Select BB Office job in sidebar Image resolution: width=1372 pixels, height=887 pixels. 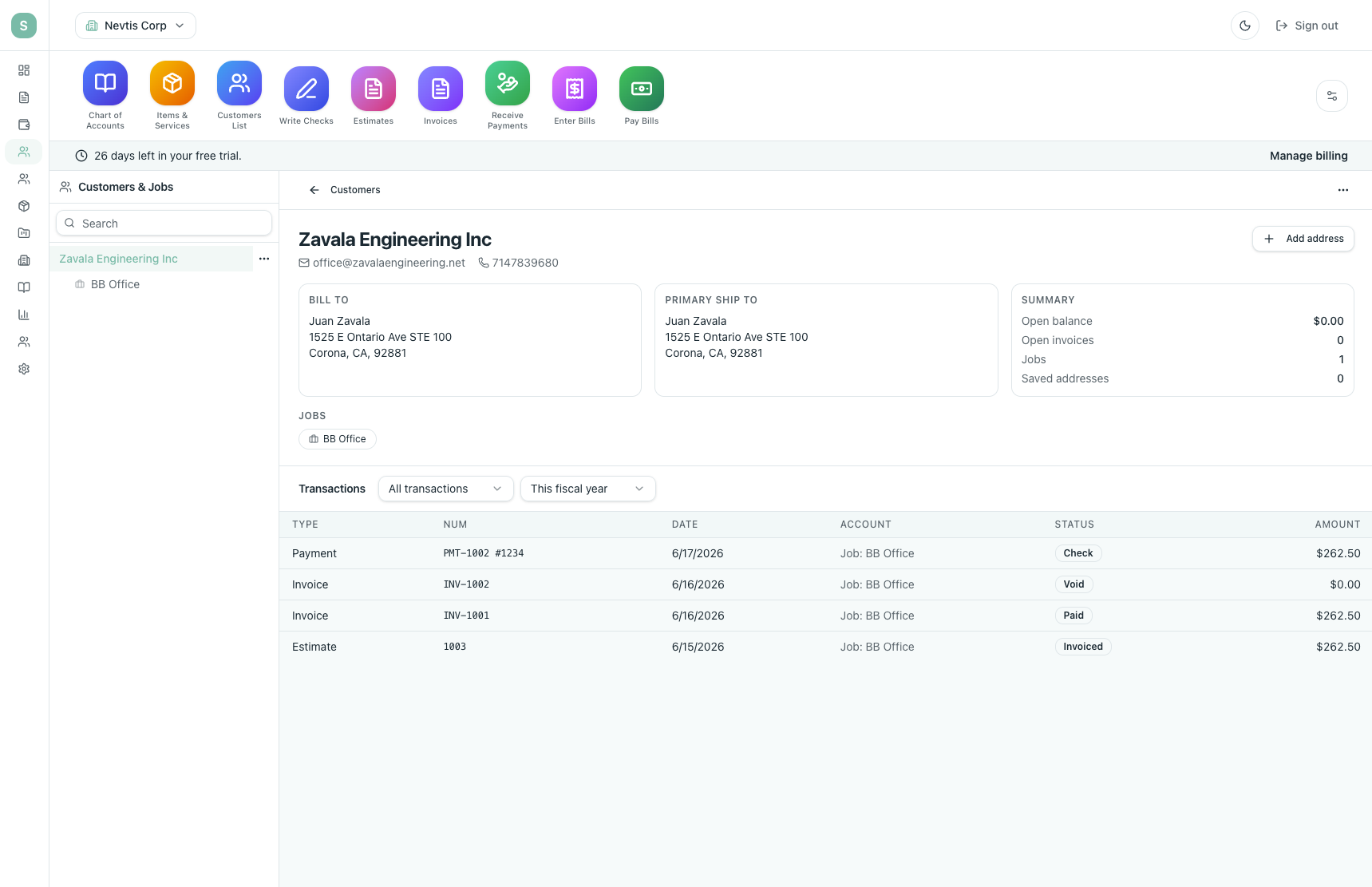point(115,284)
